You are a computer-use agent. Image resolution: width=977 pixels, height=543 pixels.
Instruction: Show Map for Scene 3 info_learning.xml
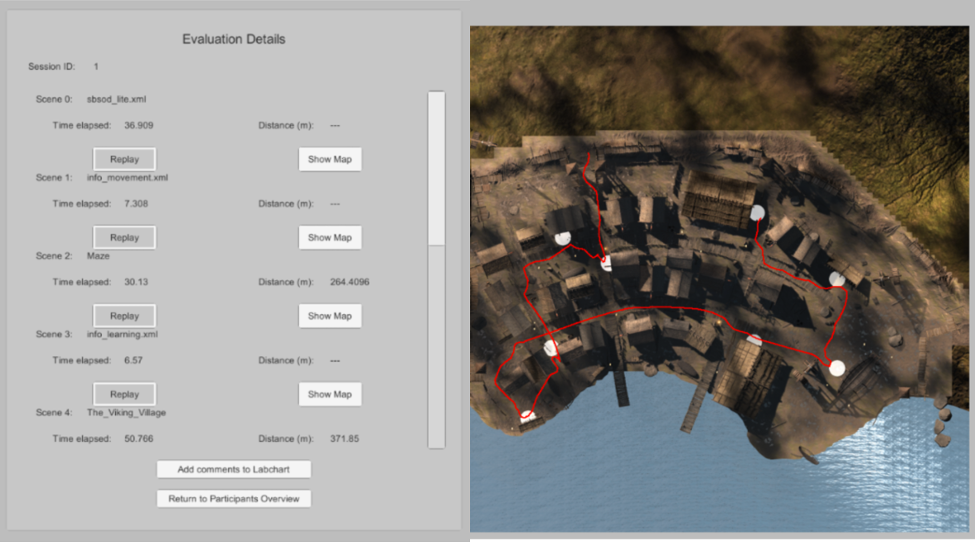pos(330,394)
